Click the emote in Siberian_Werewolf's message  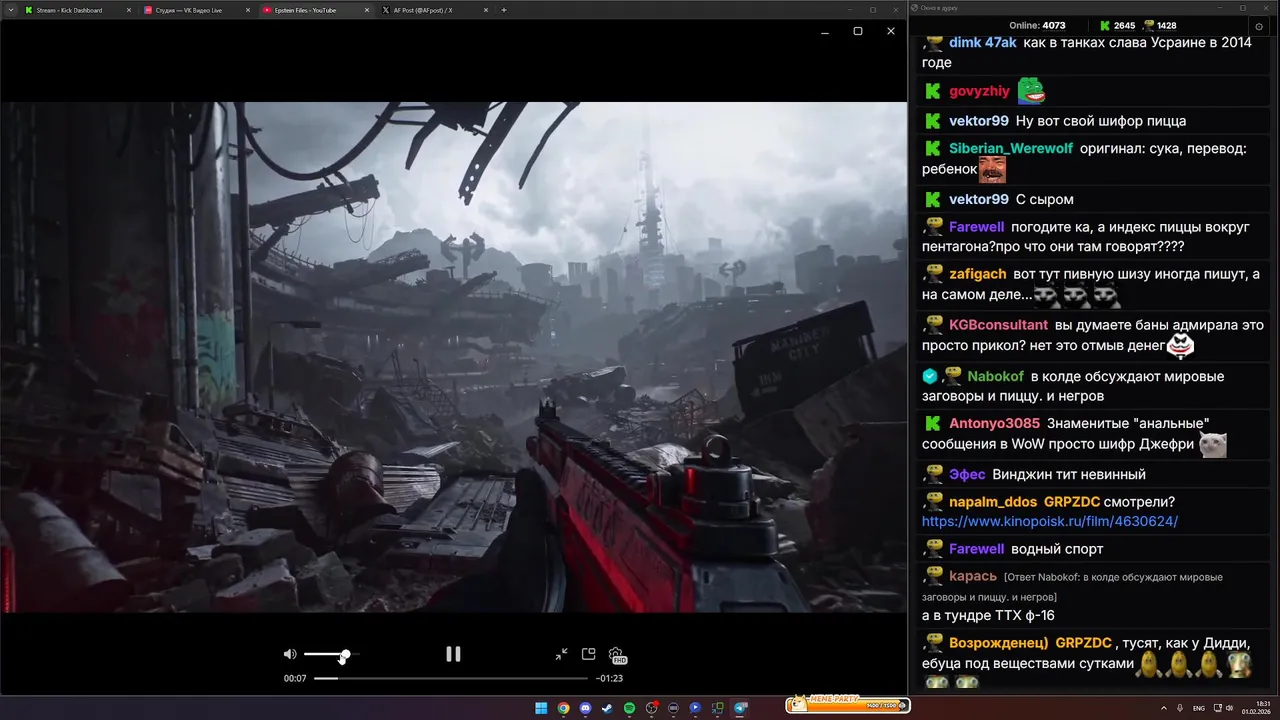pos(992,170)
